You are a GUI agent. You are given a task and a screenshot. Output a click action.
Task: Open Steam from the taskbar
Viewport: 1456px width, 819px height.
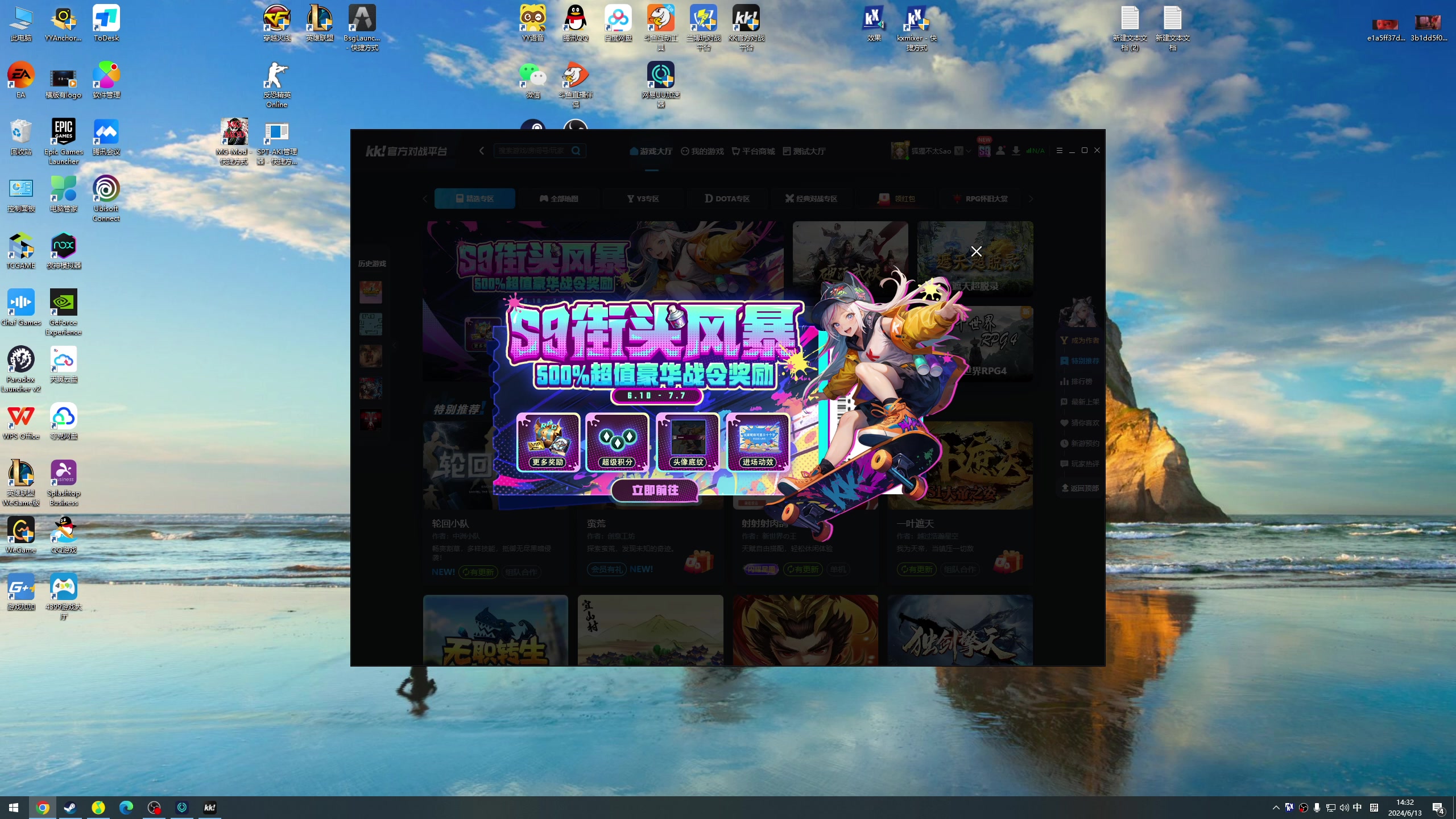tap(70, 808)
